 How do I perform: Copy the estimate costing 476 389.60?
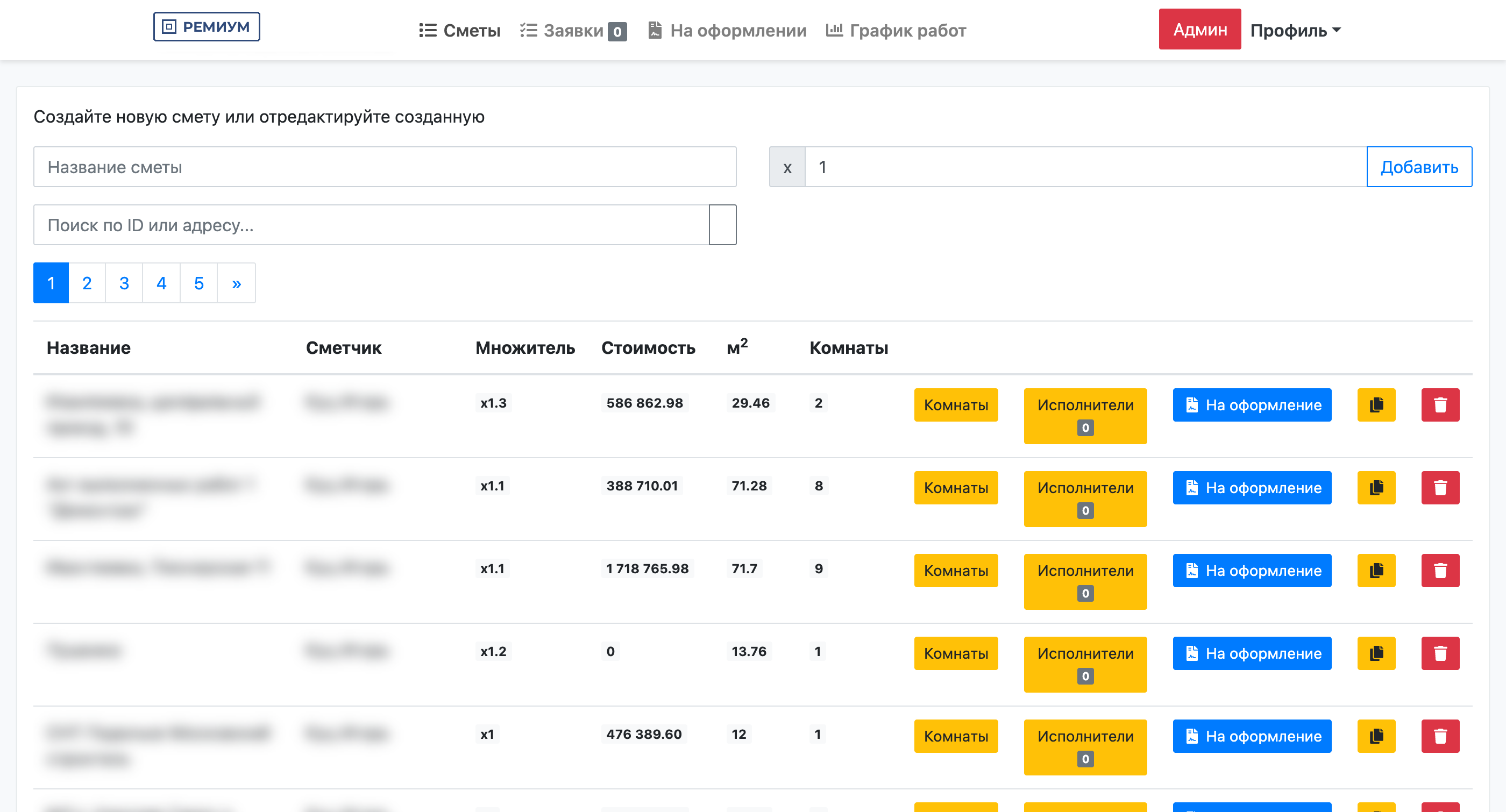click(1376, 736)
